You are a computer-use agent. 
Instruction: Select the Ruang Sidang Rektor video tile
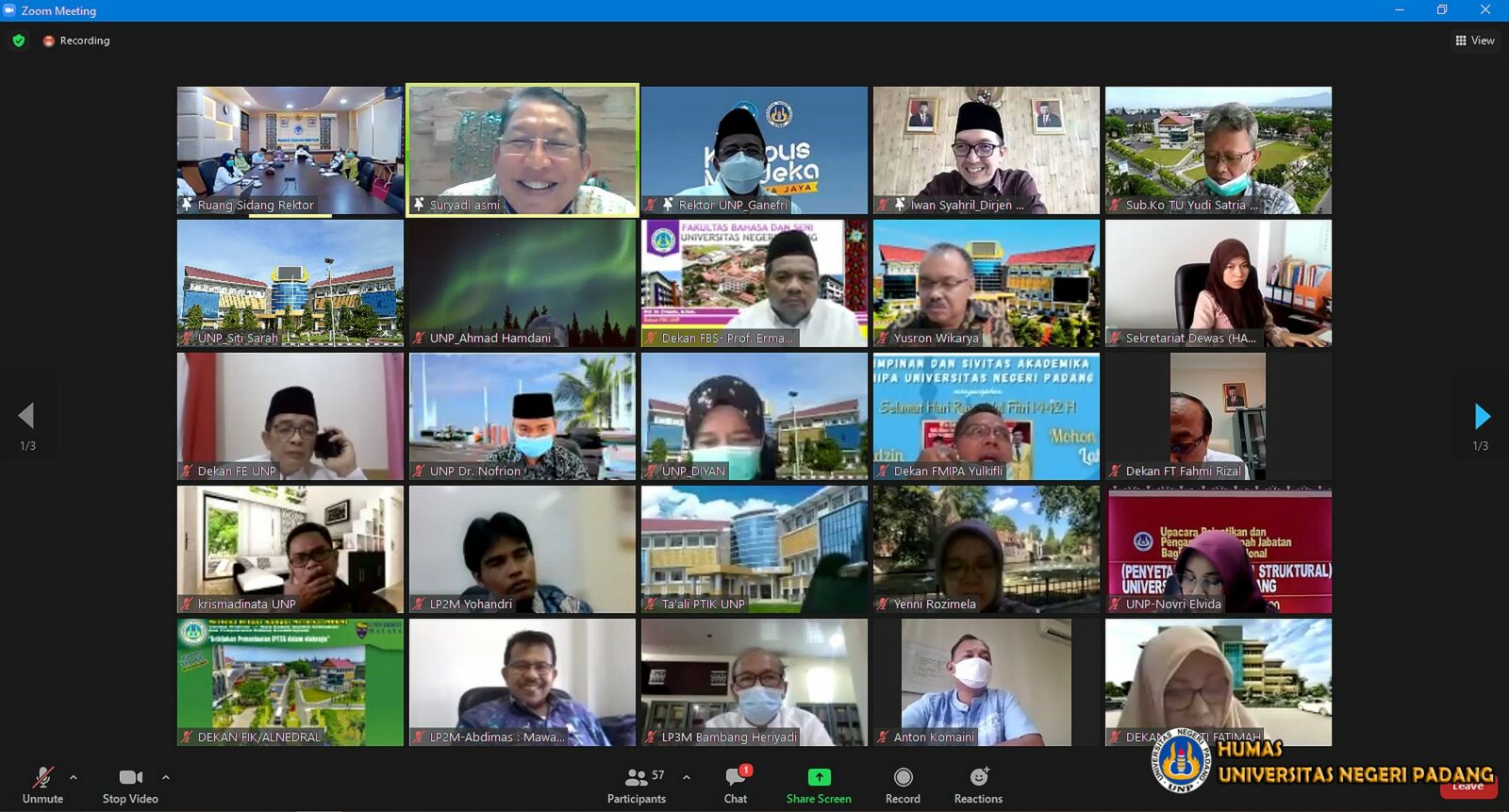(x=290, y=150)
